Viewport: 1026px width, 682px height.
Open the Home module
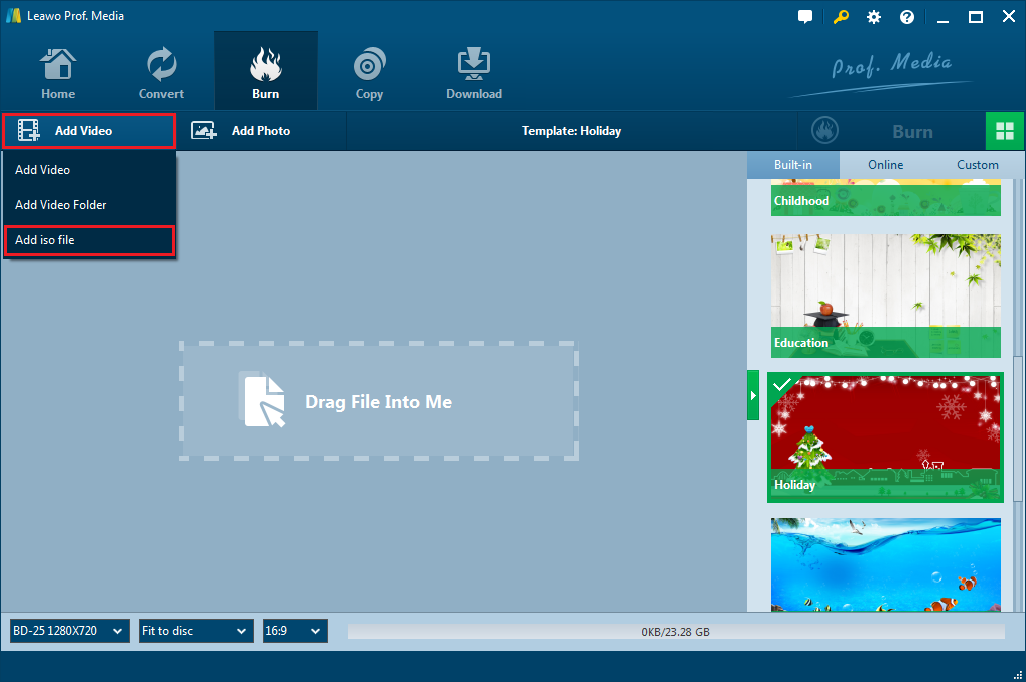58,73
